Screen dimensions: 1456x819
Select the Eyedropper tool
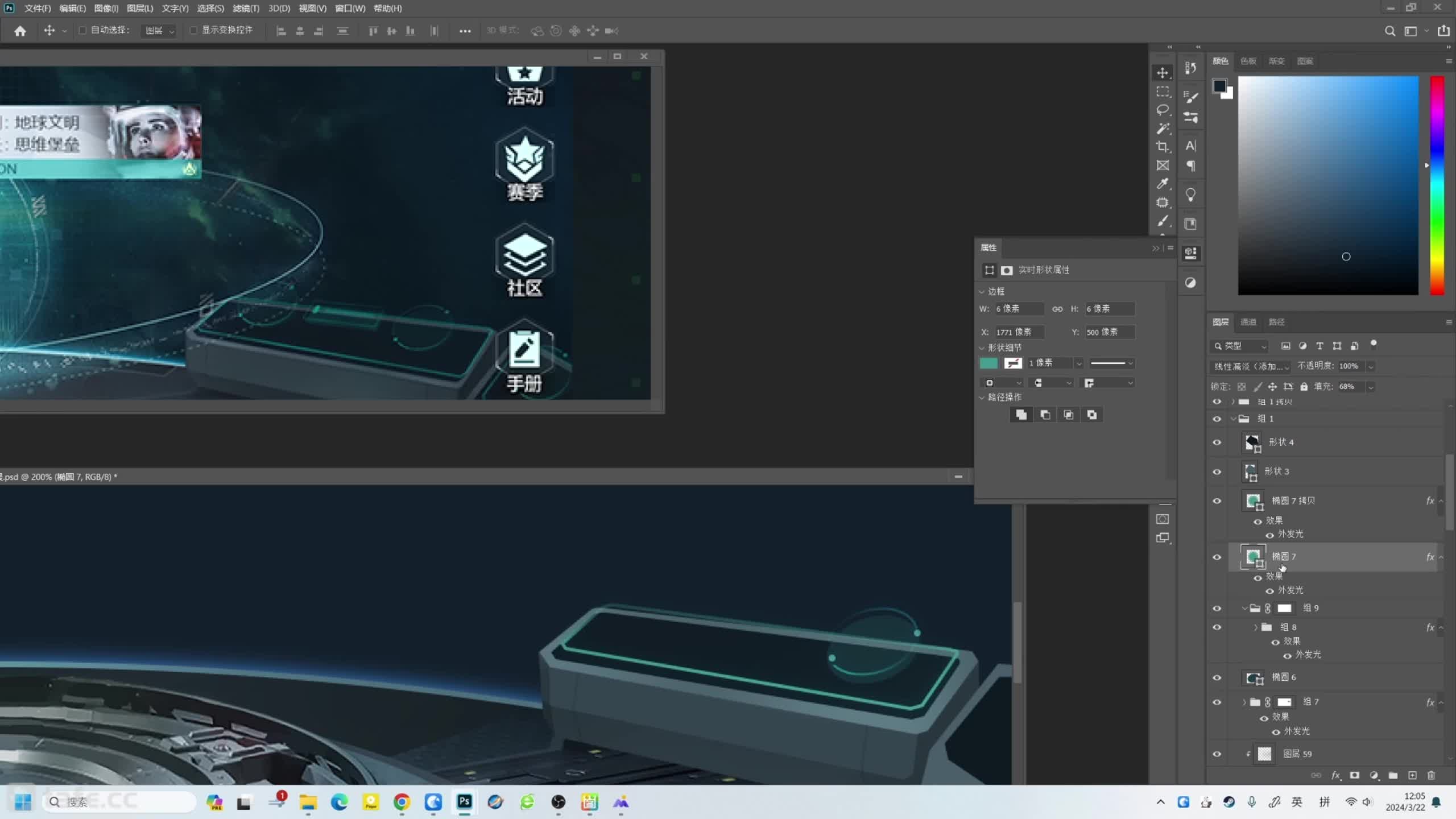tap(1163, 184)
